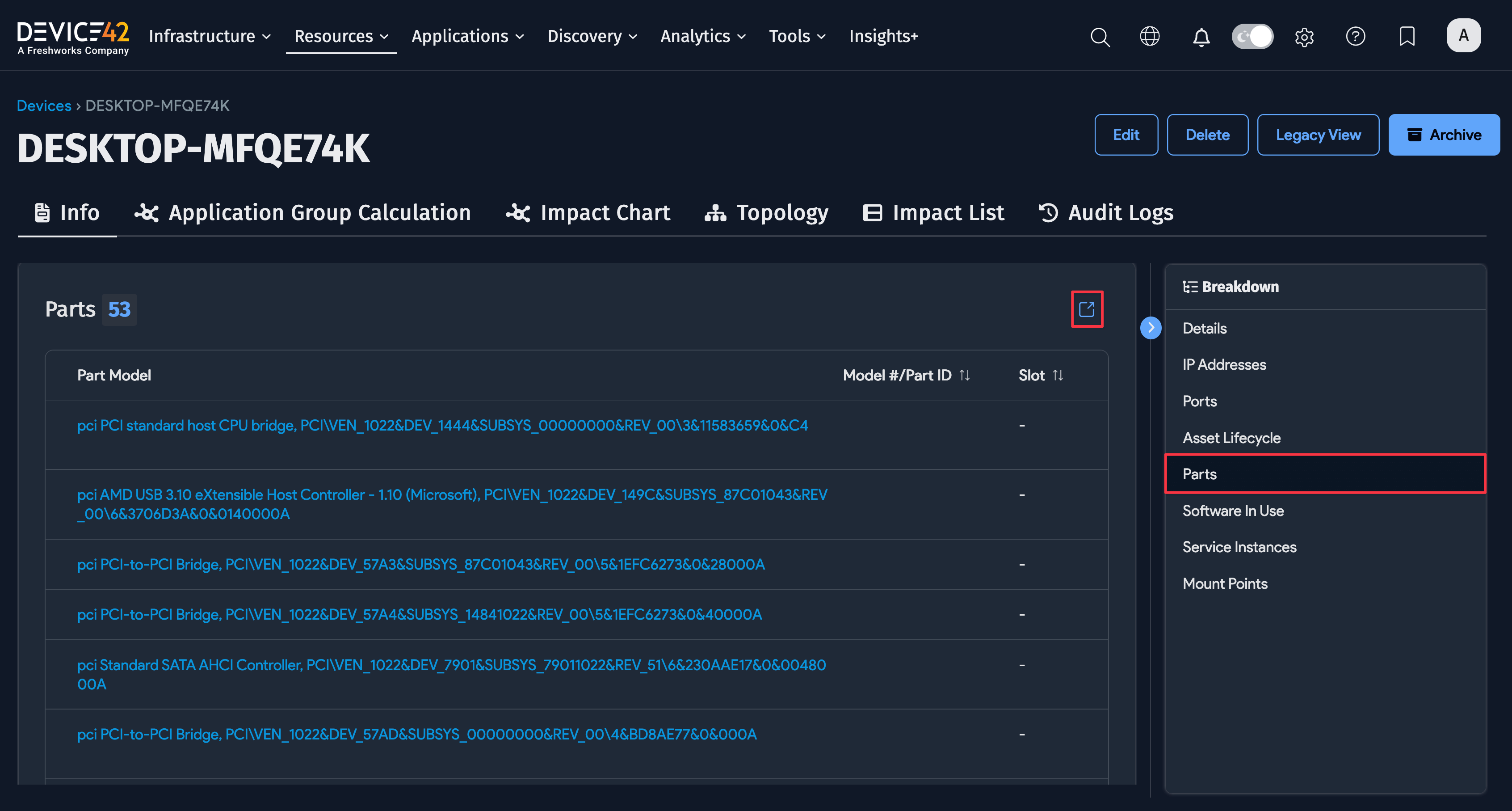Sort by Slot column arrows

pyautogui.click(x=1058, y=375)
